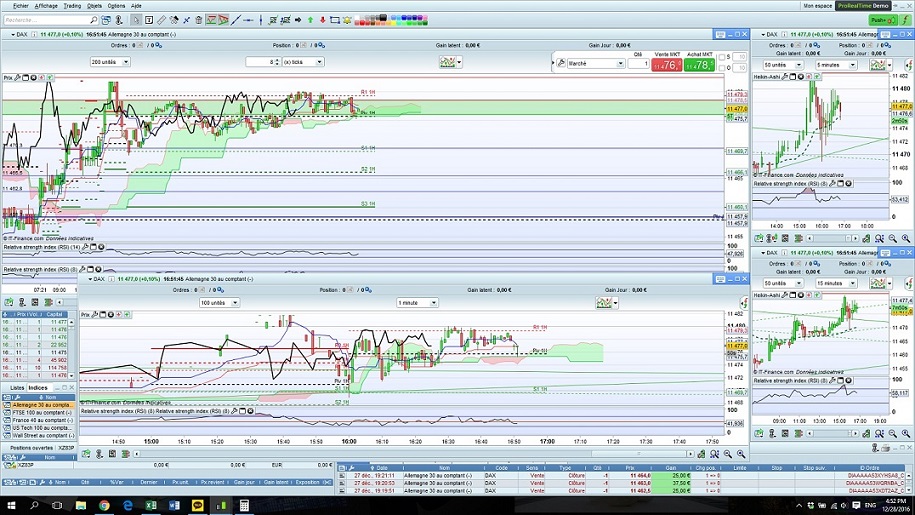Click the trash delete objects icon
This screenshot has width=915, height=515.
click(x=198, y=19)
